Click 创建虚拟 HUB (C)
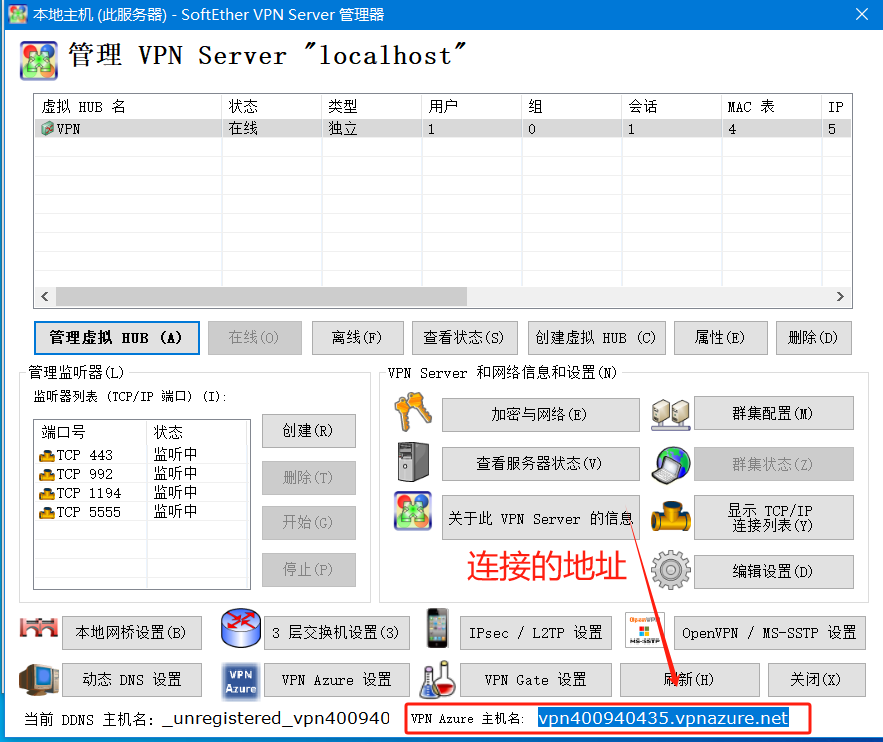 pos(597,338)
